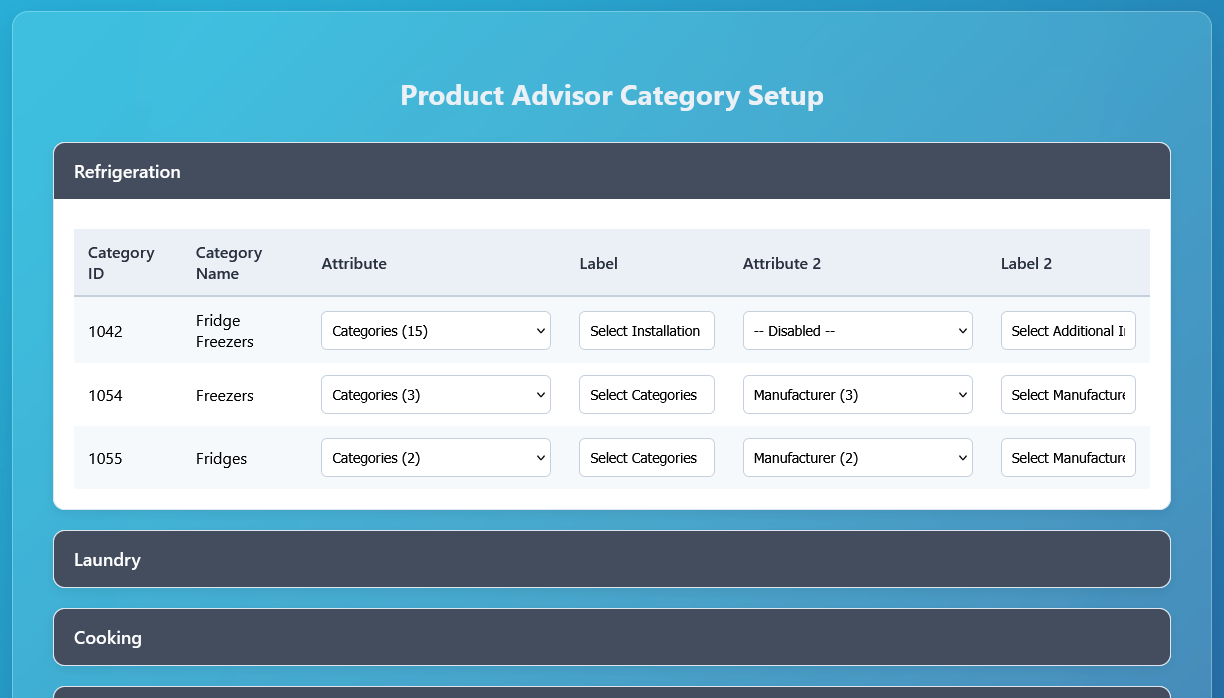Image resolution: width=1224 pixels, height=698 pixels.
Task: Select the category ID 1042 cell
Action: 105,332
